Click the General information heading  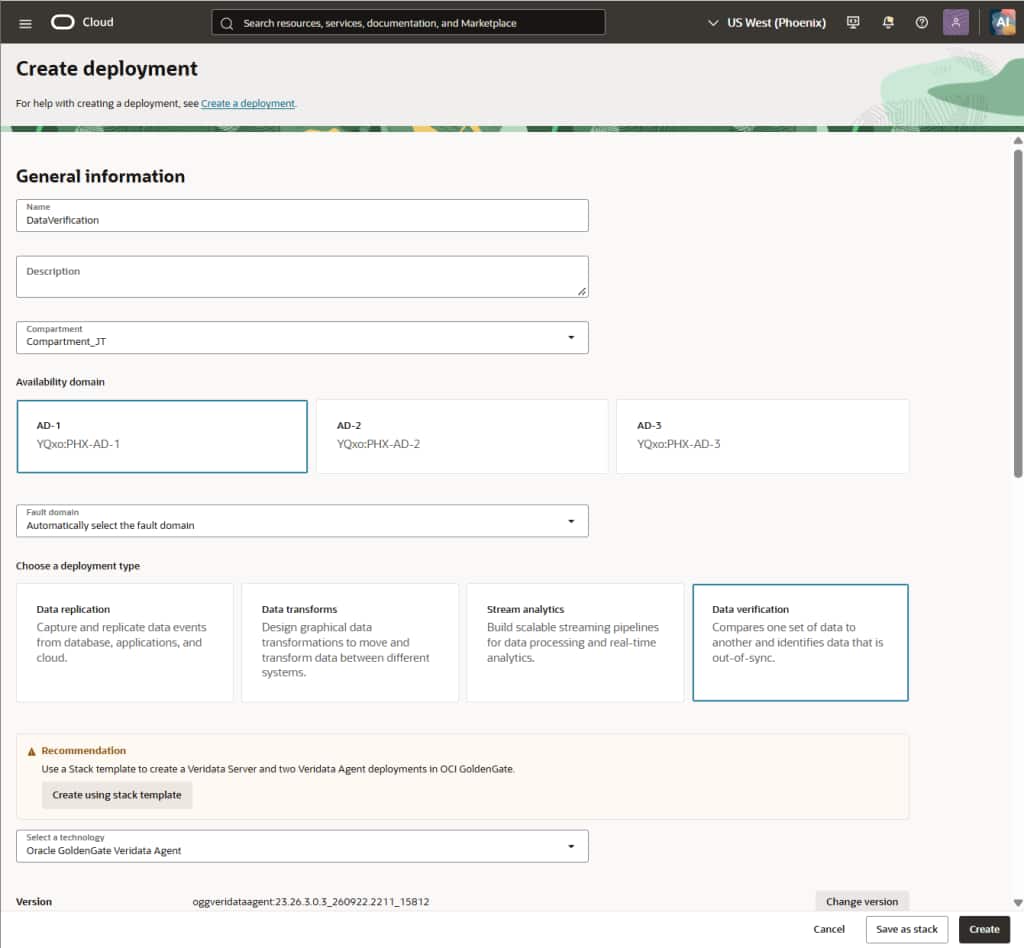click(x=101, y=176)
